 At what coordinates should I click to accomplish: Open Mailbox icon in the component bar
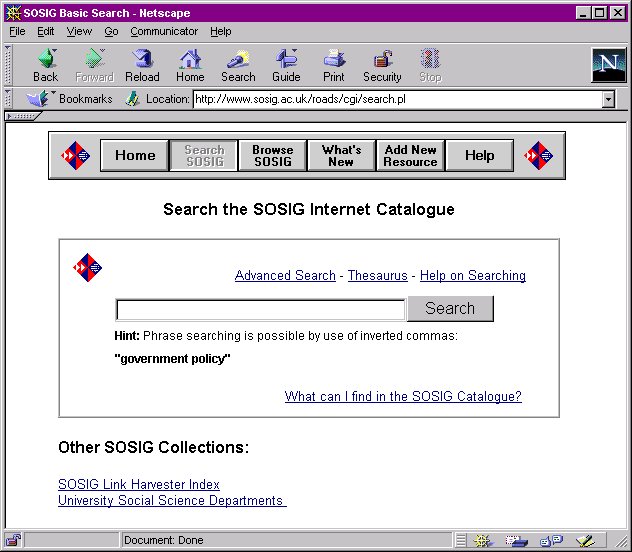[516, 540]
